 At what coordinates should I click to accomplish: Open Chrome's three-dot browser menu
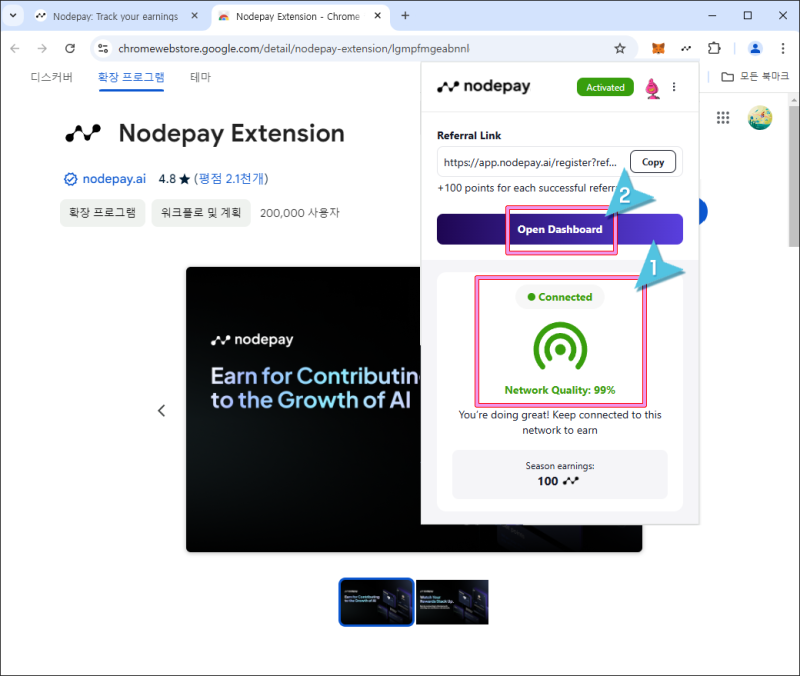coord(783,48)
